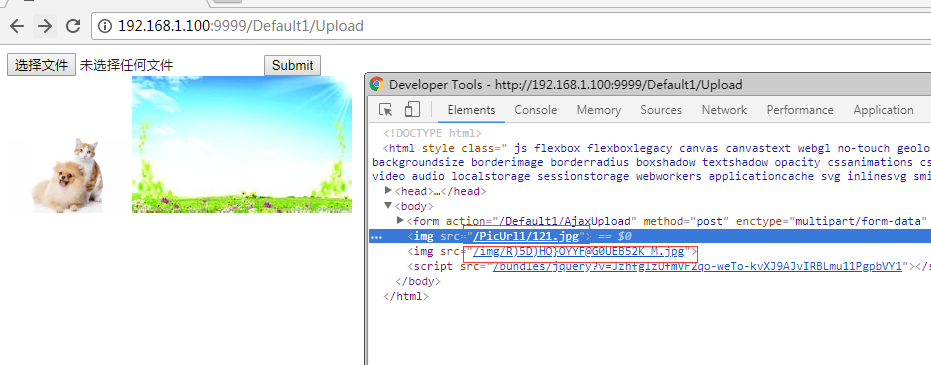Follow the /bundles/jquery script src link
This screenshot has height=365, width=931.
click(x=697, y=266)
